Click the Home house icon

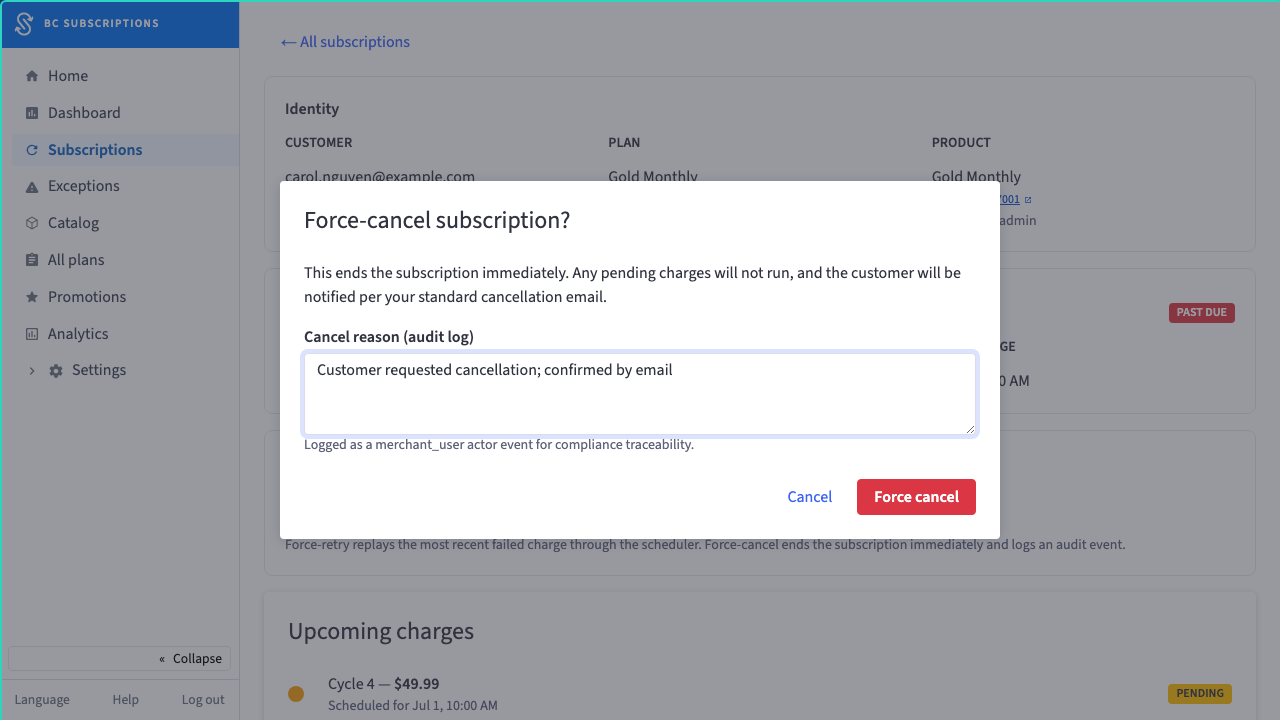32,76
